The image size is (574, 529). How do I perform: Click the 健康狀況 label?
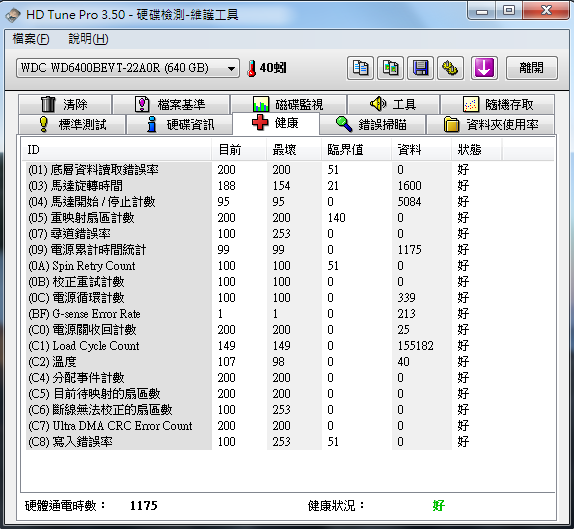[336, 506]
